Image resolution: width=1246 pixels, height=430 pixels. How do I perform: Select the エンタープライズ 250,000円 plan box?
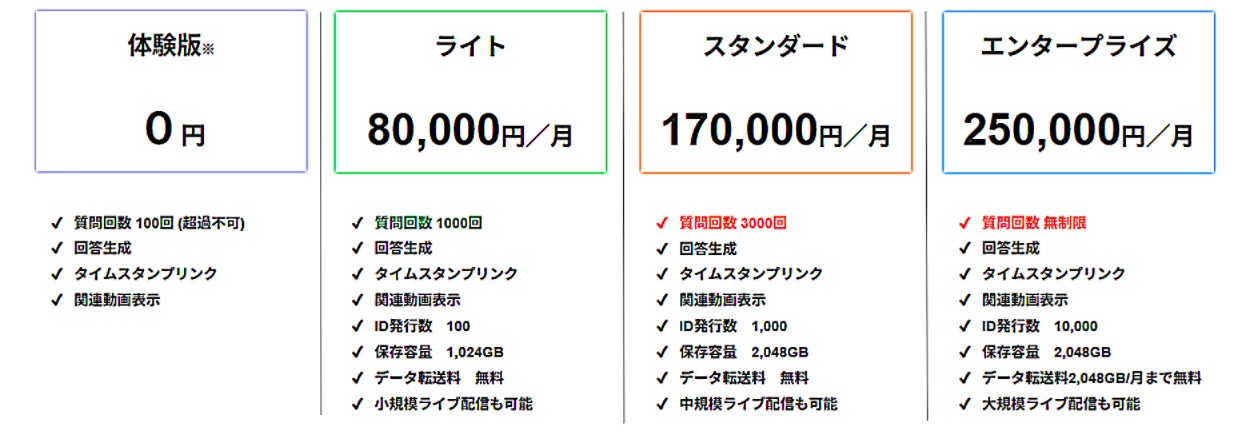point(1078,91)
